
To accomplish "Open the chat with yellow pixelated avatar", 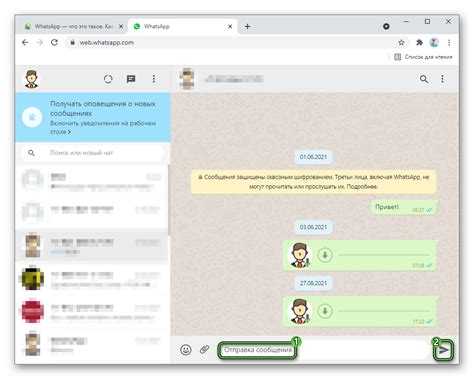I will pos(92,279).
